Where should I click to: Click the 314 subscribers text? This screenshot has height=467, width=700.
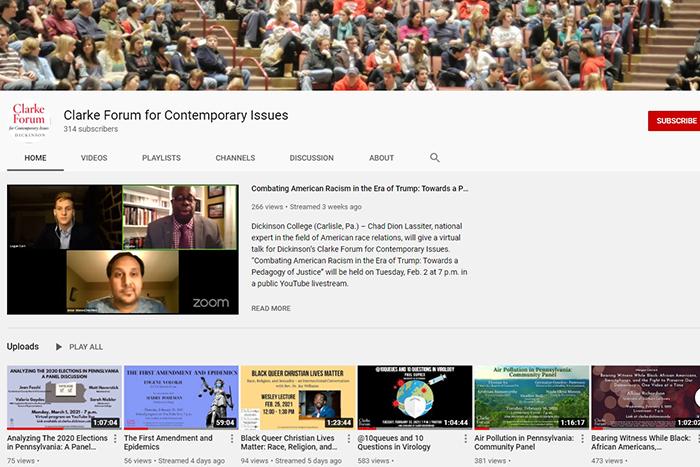tap(91, 129)
